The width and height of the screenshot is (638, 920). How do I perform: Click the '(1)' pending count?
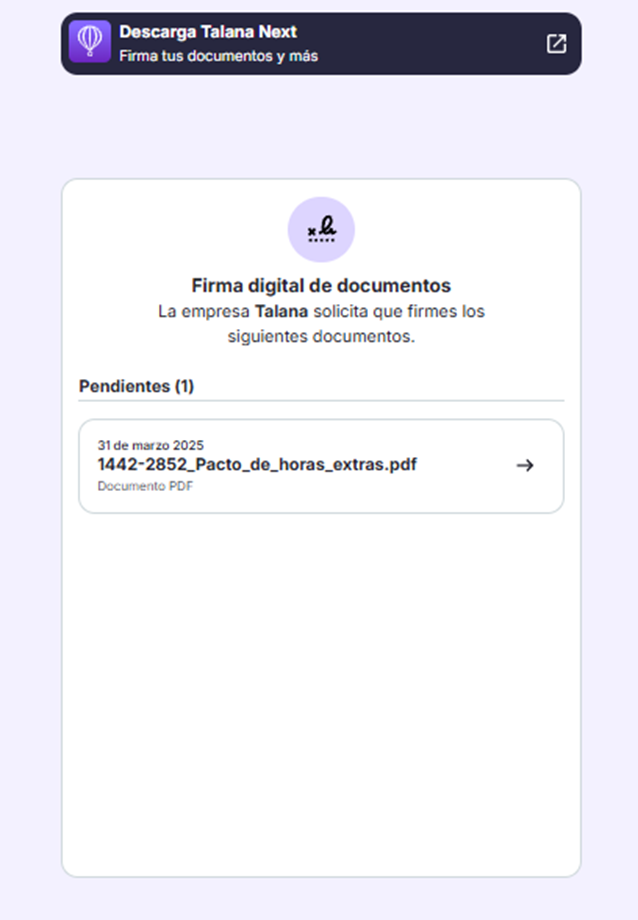184,386
